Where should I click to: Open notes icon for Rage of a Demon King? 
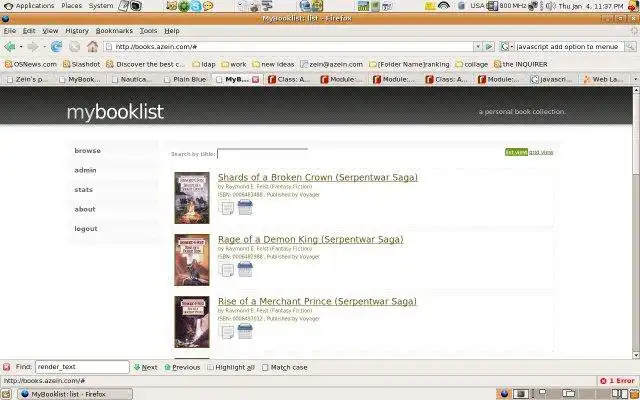click(226, 270)
